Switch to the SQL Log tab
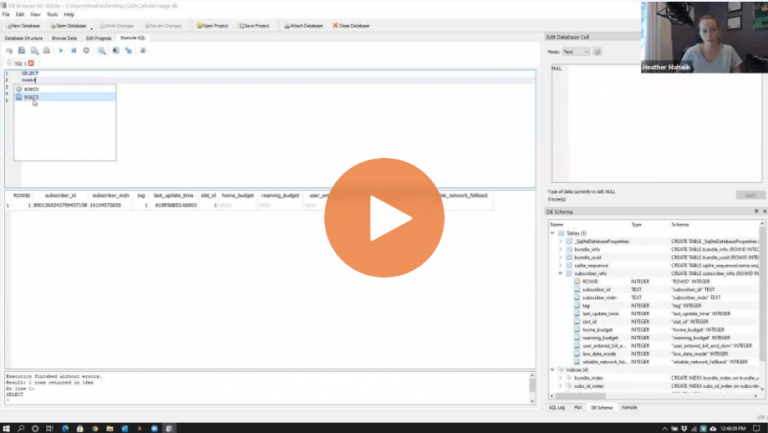 coord(557,408)
